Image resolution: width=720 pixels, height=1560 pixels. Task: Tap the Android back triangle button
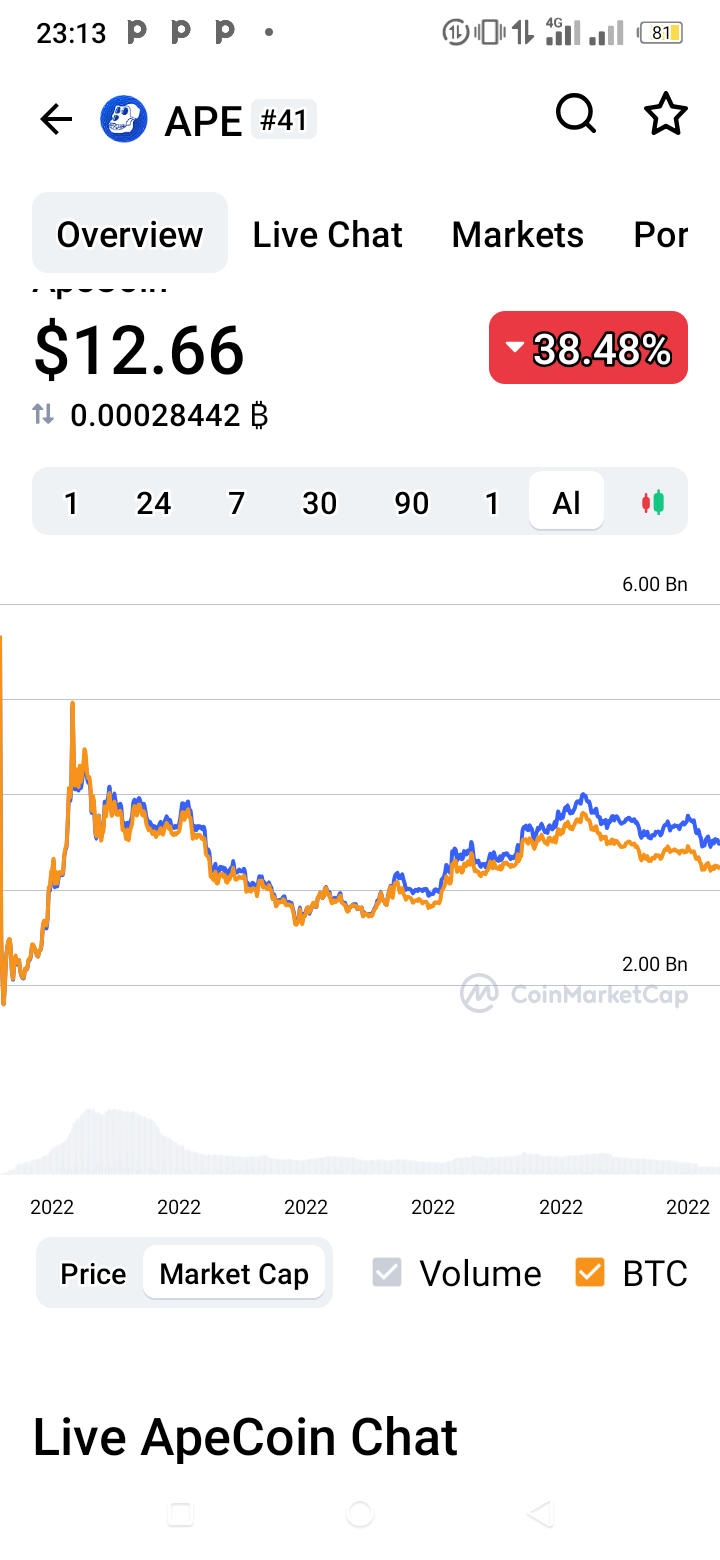point(540,1514)
